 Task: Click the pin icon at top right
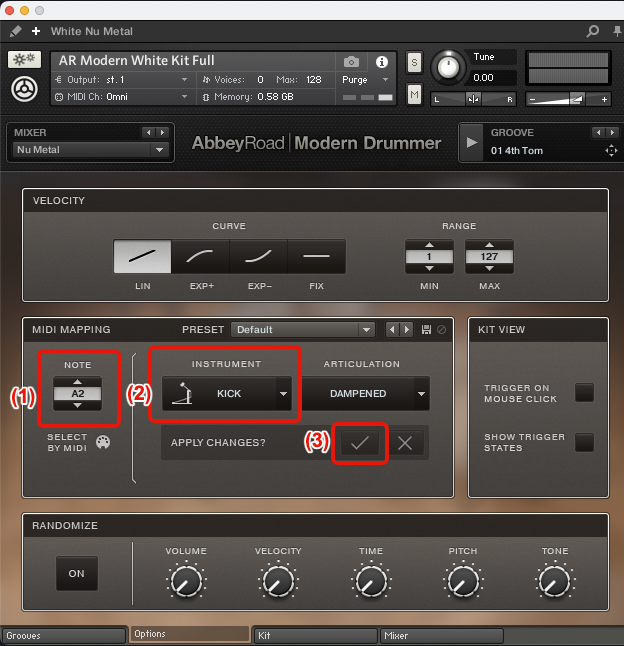point(617,31)
